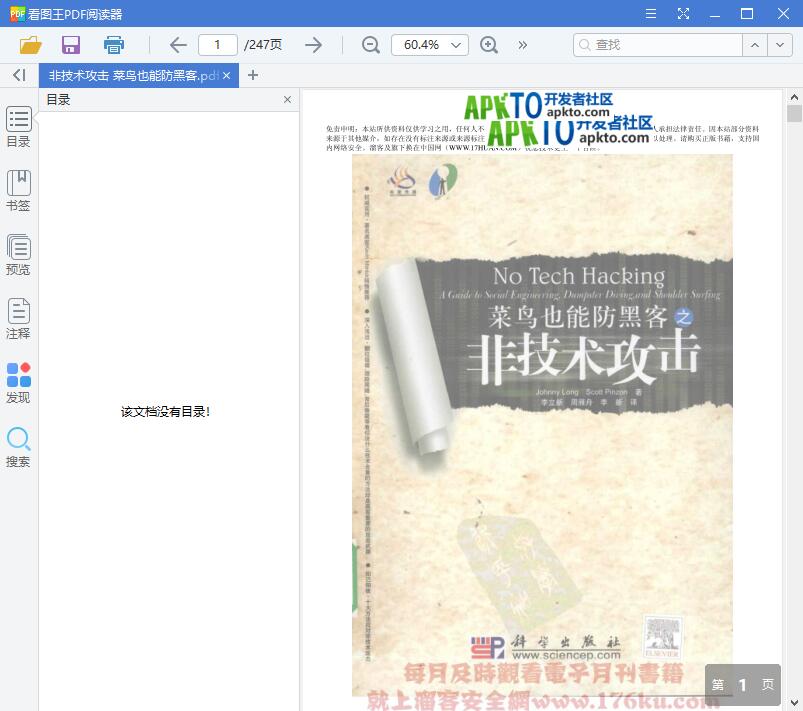Viewport: 803px width, 711px height.
Task: Click the 该文档没有目录! message text
Action: coord(165,412)
